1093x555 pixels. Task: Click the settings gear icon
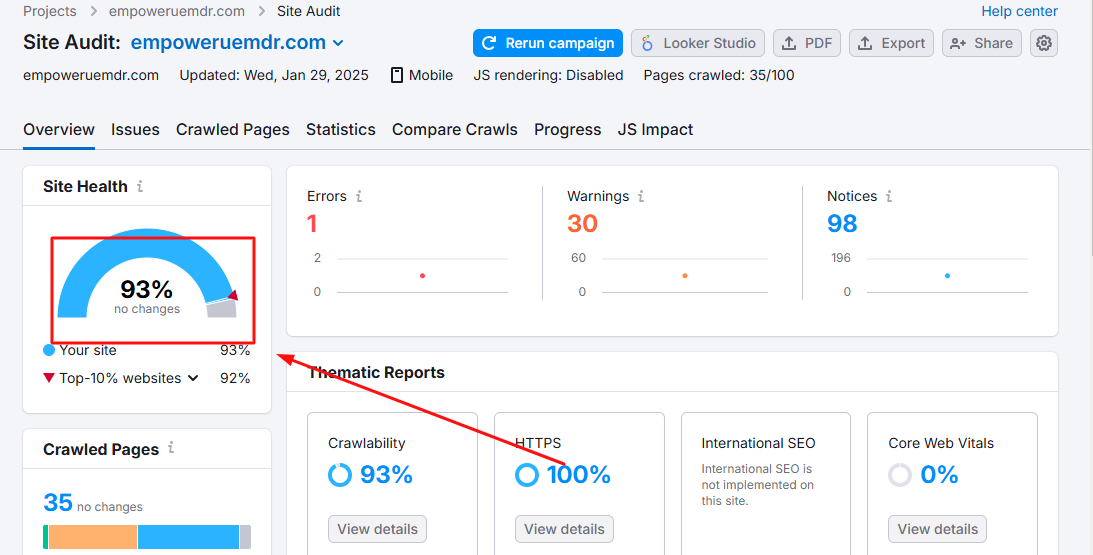coord(1044,43)
